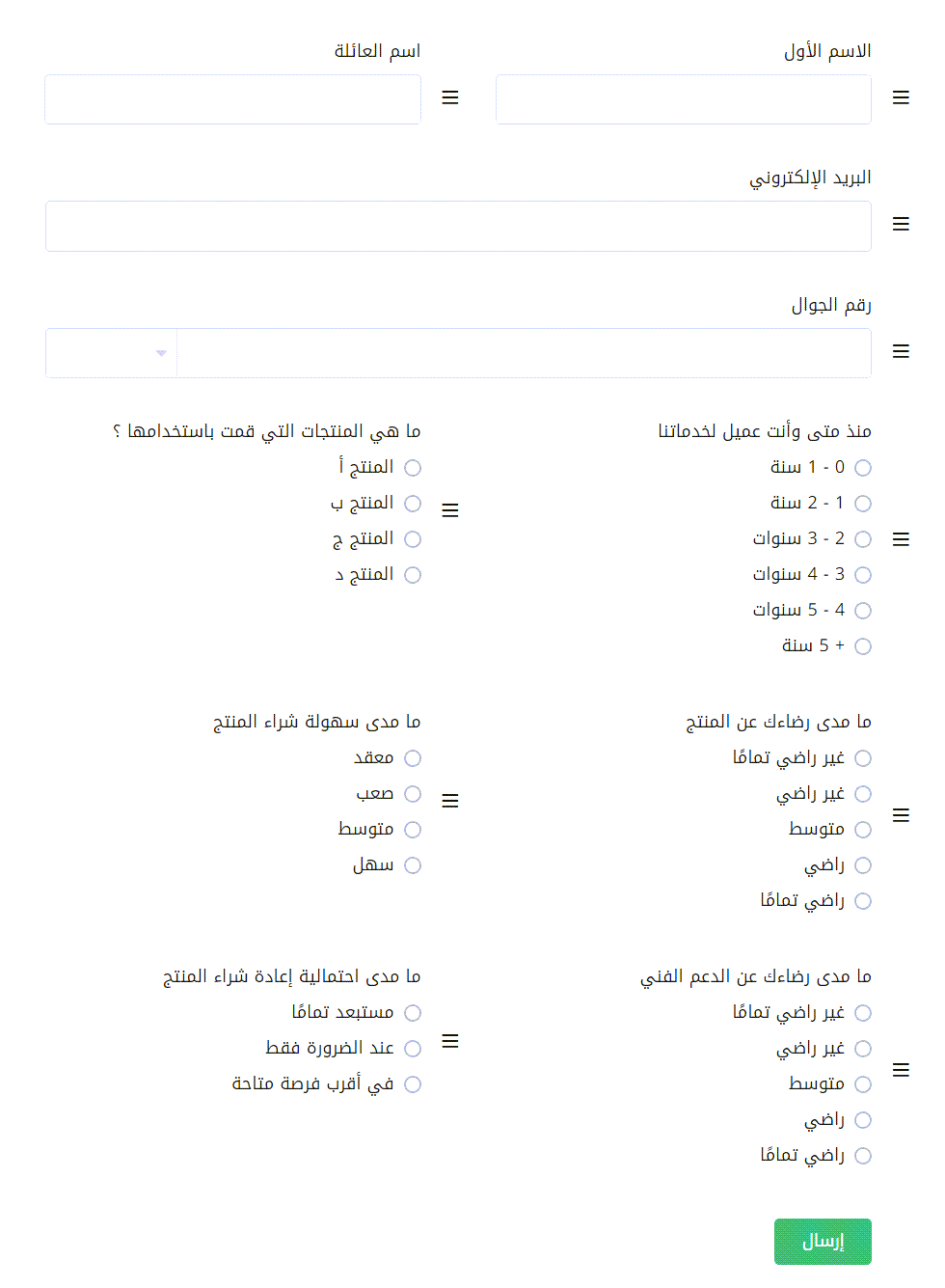
Task: Select راضي تمامًا under الدعم الفني question
Action: pyautogui.click(x=863, y=1156)
